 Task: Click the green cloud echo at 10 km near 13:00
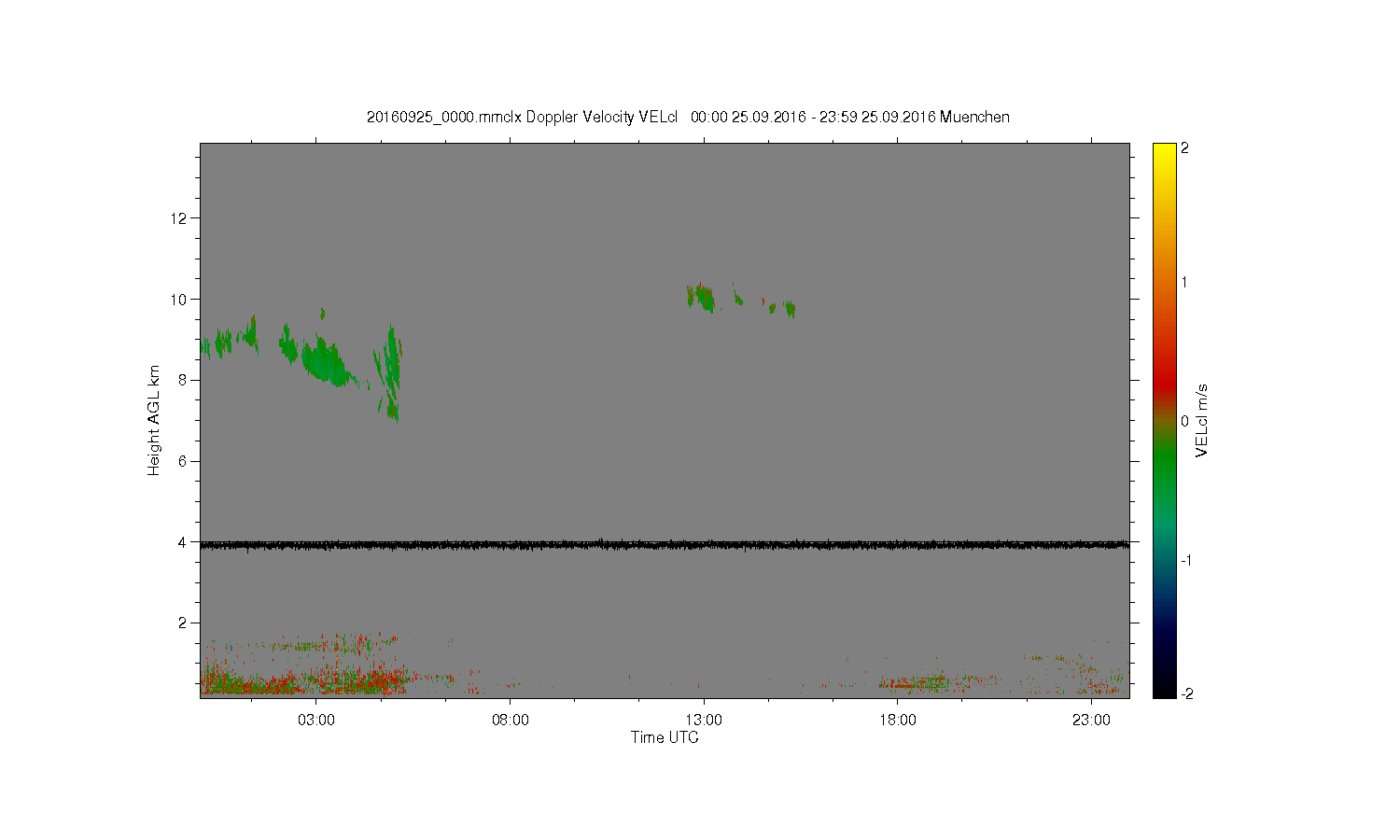(x=701, y=297)
